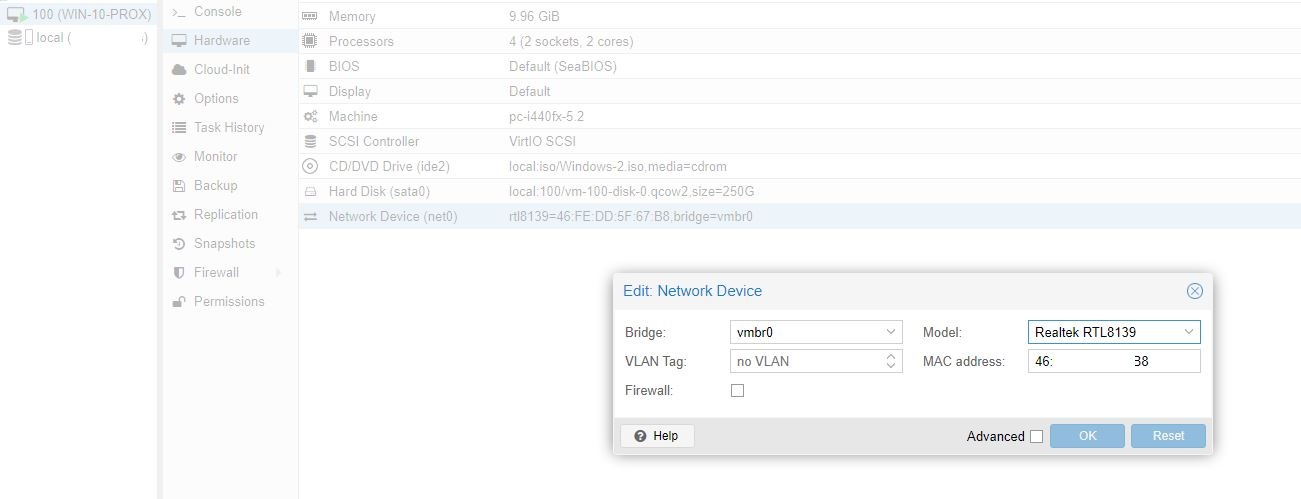Click the Cloud-Init cloud icon
This screenshot has width=1301, height=499.
179,70
